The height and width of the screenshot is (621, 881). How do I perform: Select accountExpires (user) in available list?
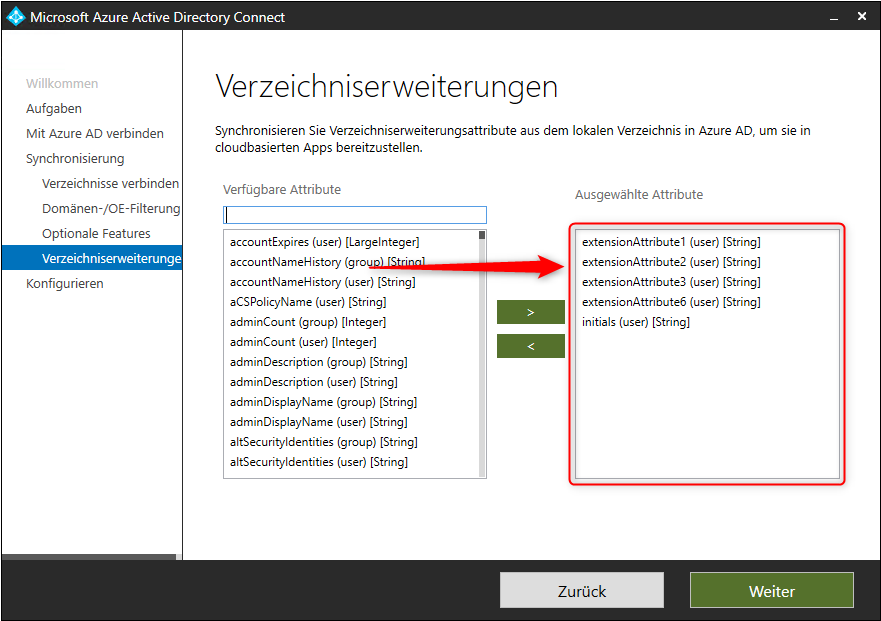click(x=324, y=242)
